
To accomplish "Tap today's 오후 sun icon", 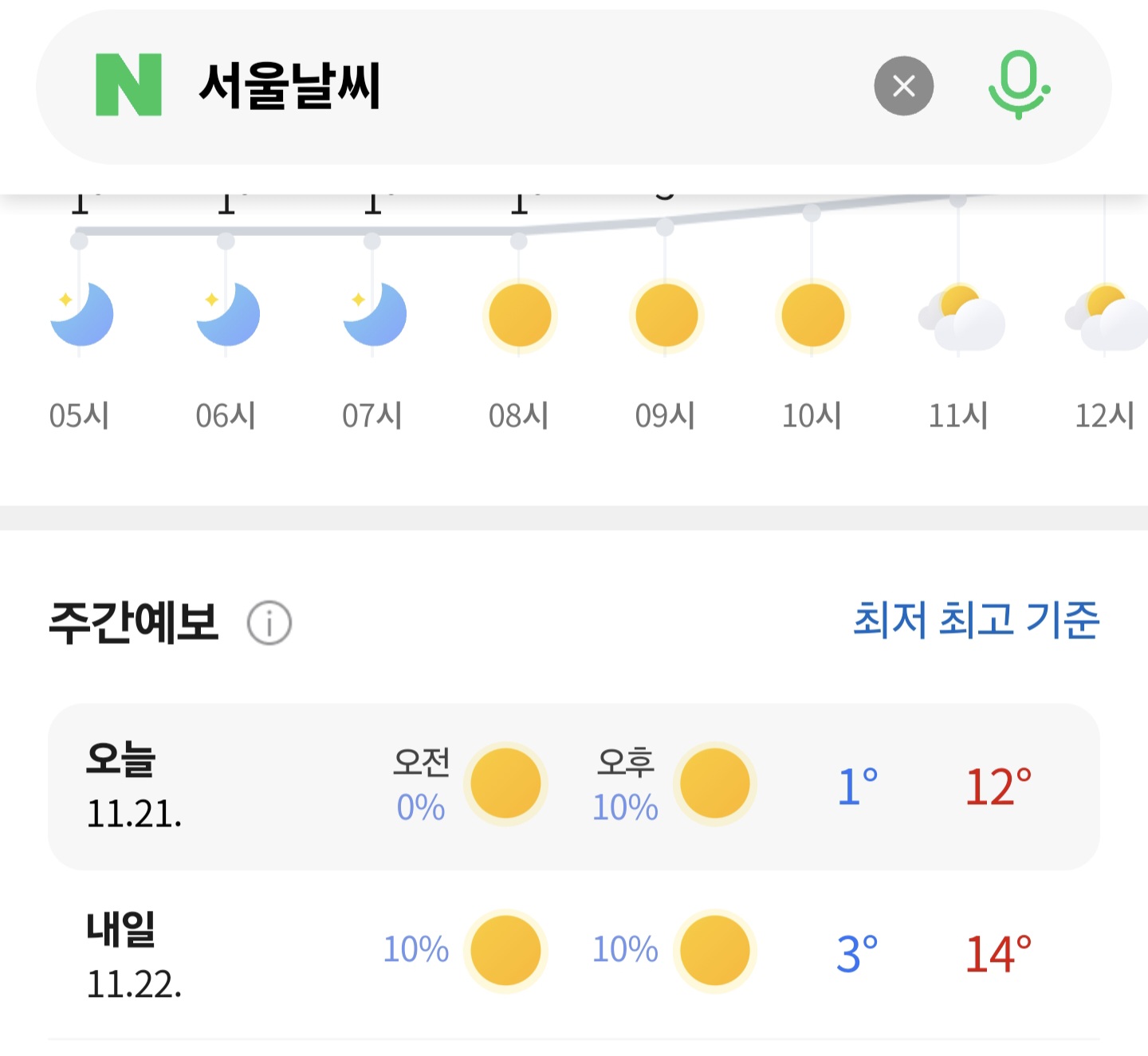I will pyautogui.click(x=714, y=783).
